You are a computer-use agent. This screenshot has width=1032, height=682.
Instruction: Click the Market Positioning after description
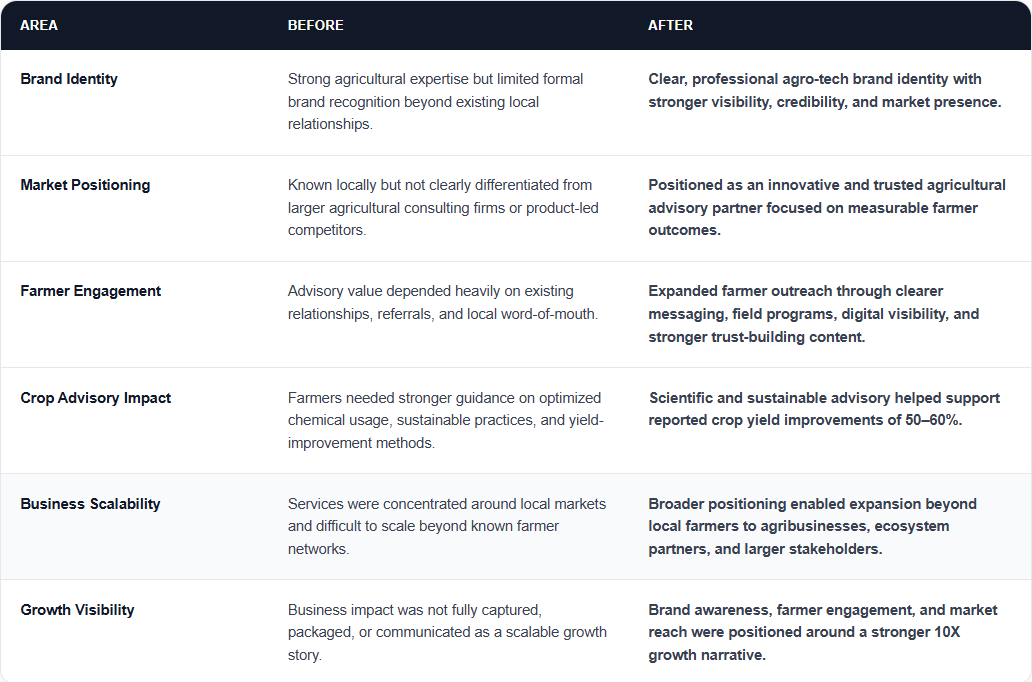[827, 207]
